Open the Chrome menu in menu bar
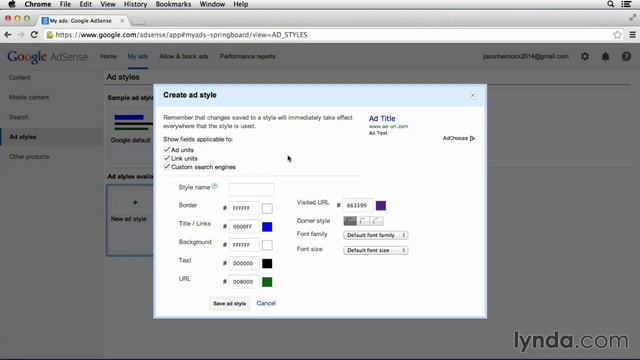 38,4
